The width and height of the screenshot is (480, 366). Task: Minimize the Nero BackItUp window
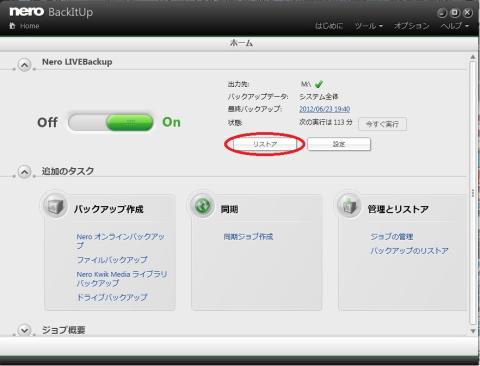tap(442, 13)
